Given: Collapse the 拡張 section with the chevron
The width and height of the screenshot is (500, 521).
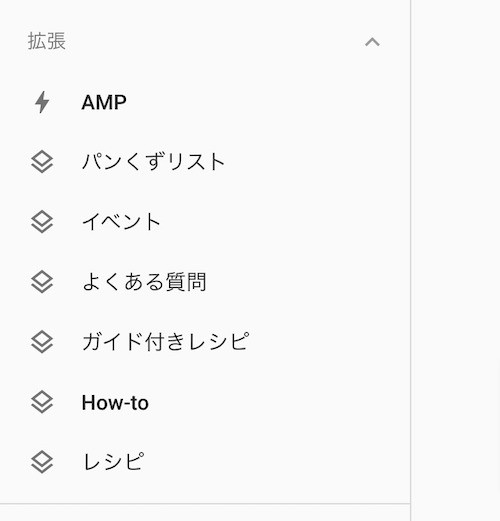Looking at the screenshot, I should tap(372, 42).
